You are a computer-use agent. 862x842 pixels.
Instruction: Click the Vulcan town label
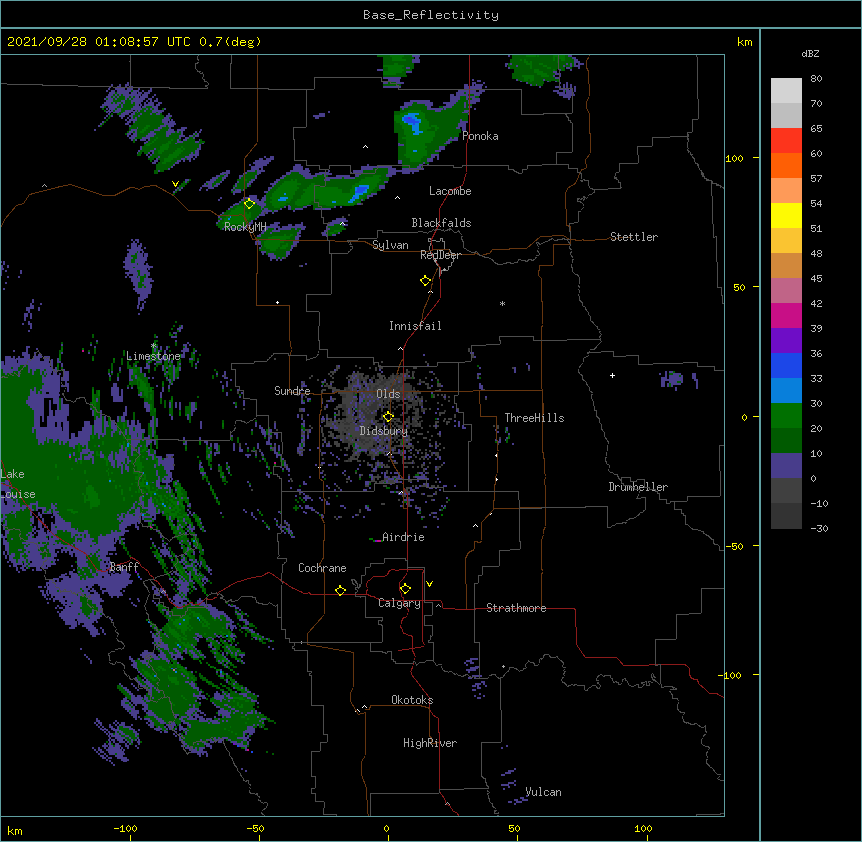point(543,792)
